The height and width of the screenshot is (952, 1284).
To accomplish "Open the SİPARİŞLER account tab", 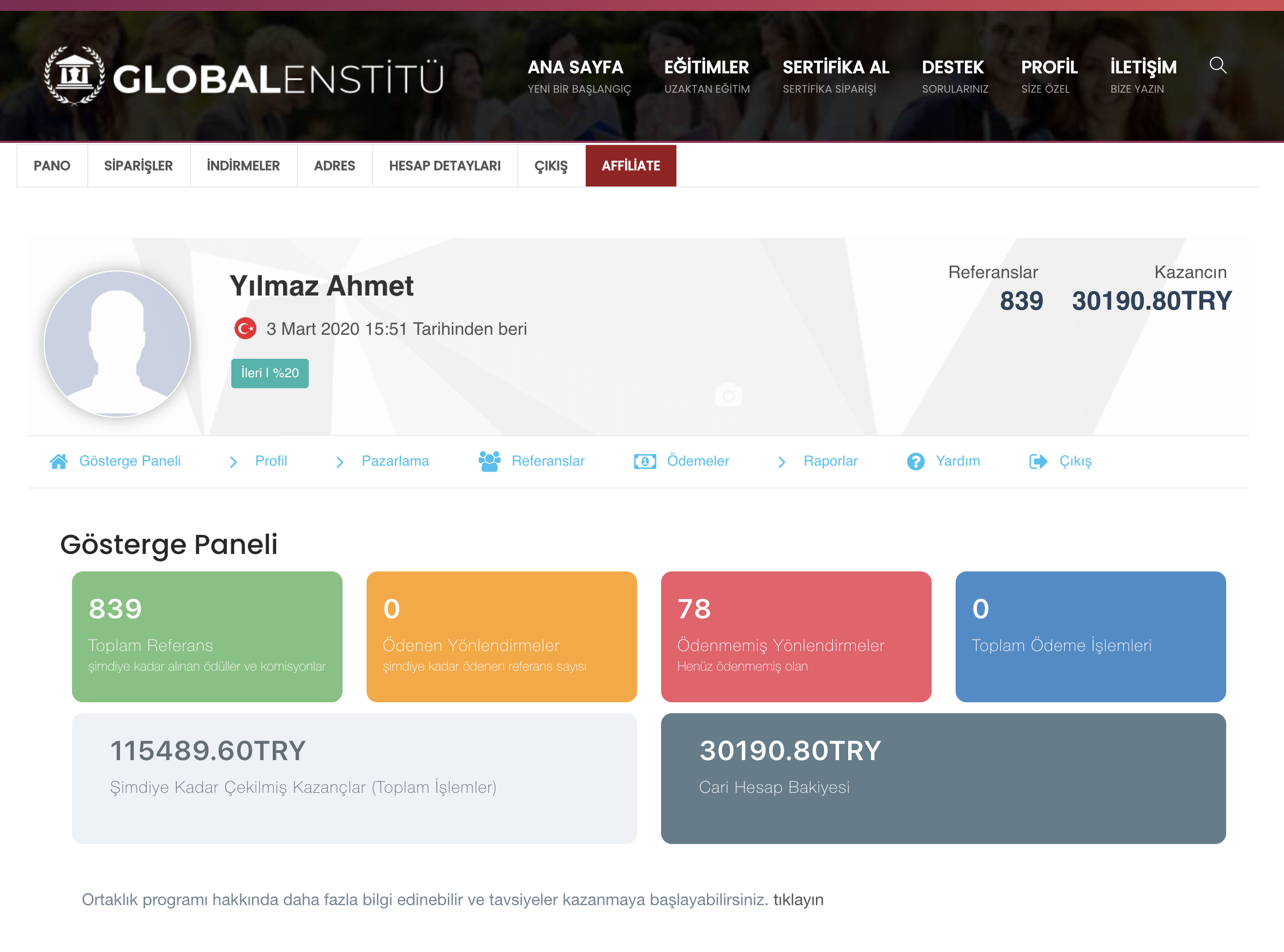I will coord(139,166).
